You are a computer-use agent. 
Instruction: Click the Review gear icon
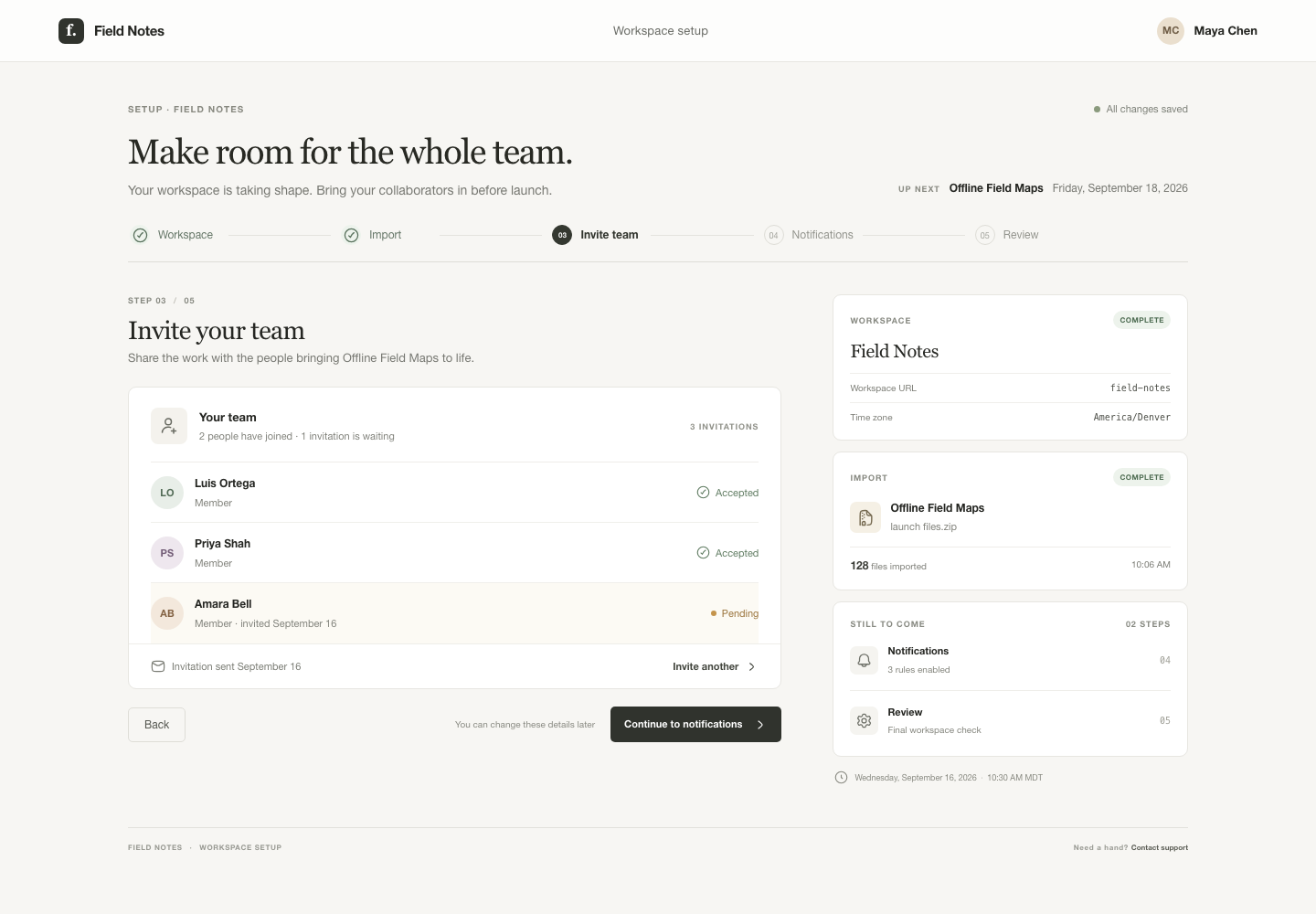coord(864,720)
